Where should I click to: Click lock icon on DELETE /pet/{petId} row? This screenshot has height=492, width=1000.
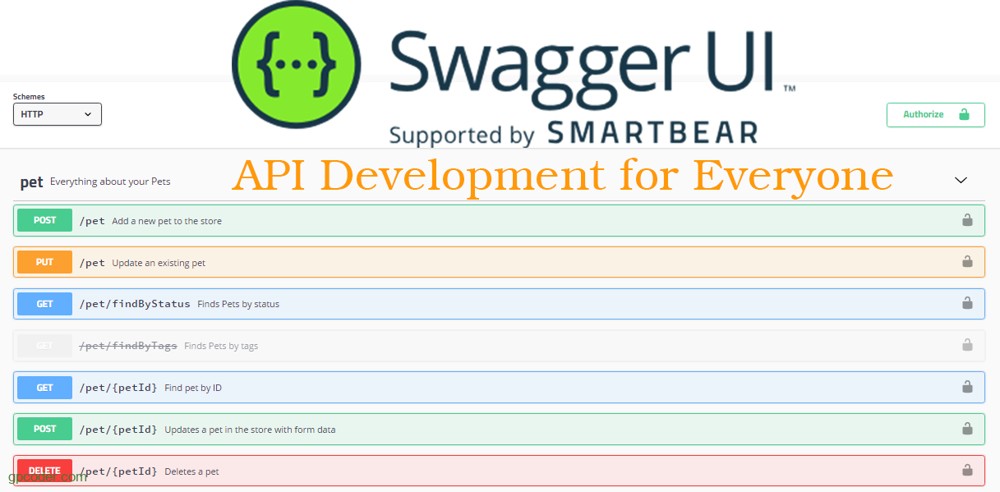coord(967,470)
